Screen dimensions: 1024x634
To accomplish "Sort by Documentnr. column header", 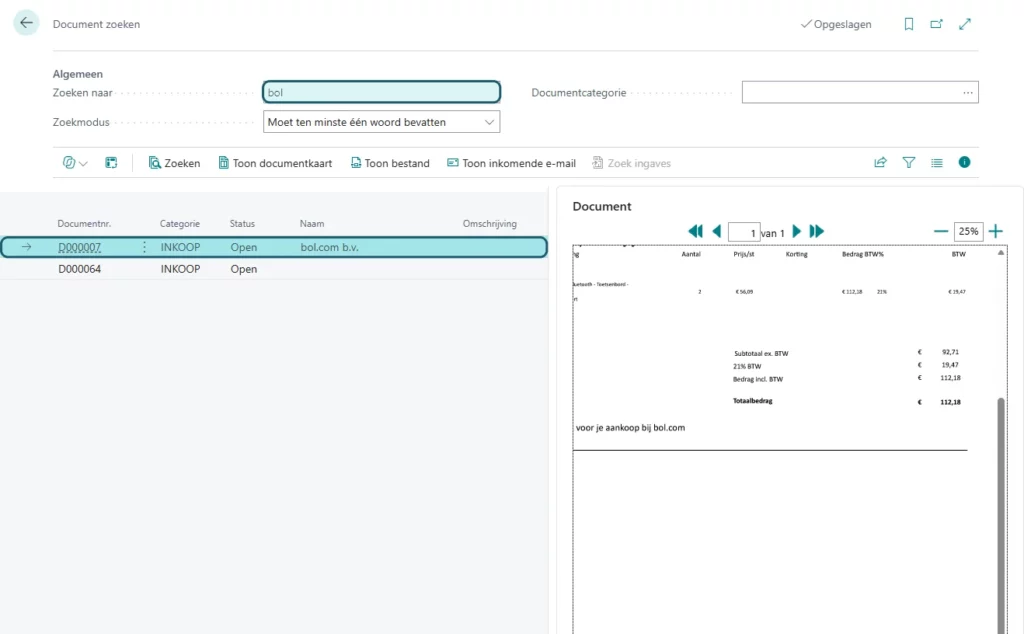I will coord(84,223).
